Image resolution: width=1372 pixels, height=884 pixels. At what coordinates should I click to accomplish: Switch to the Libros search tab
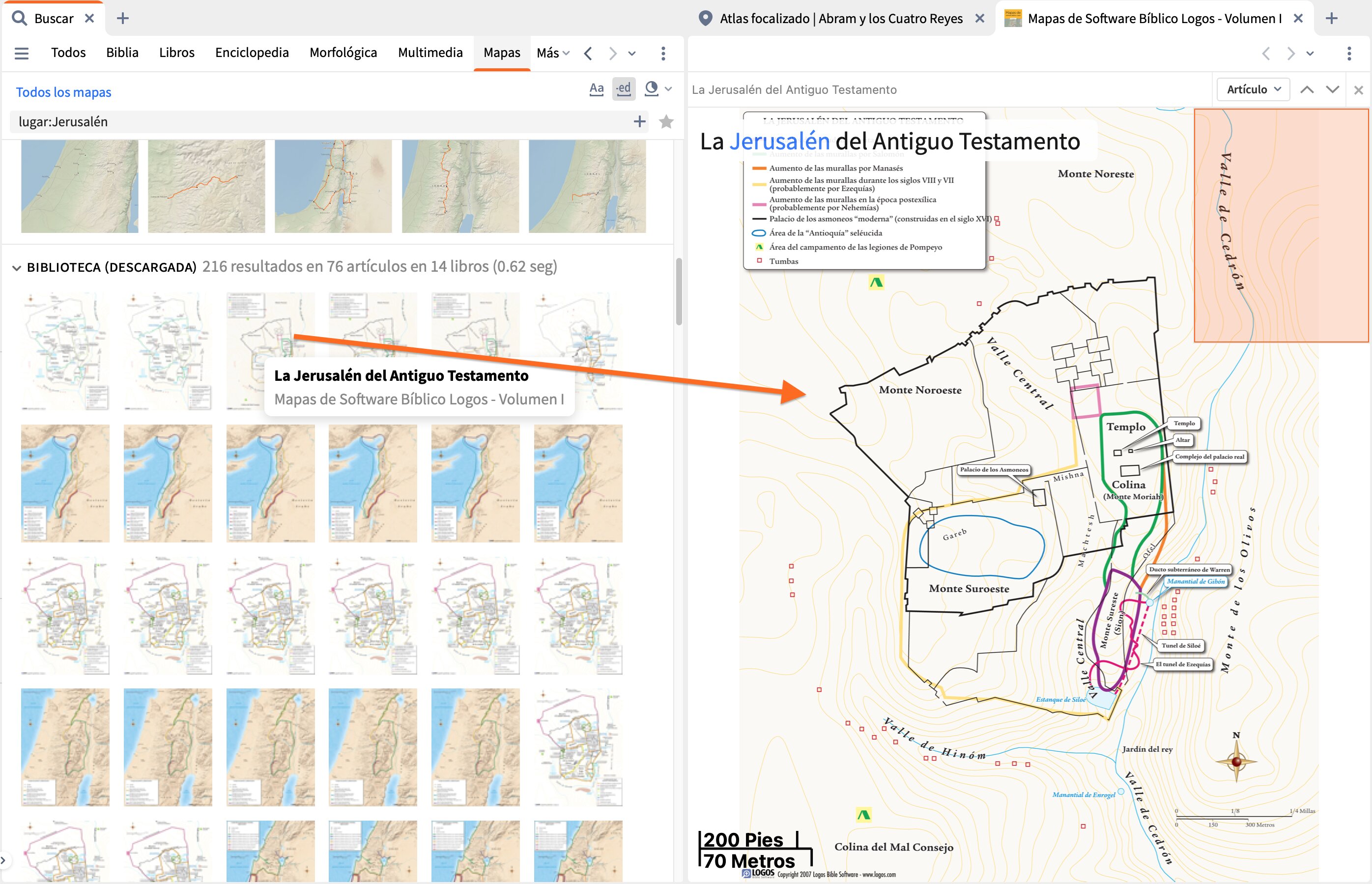[177, 53]
